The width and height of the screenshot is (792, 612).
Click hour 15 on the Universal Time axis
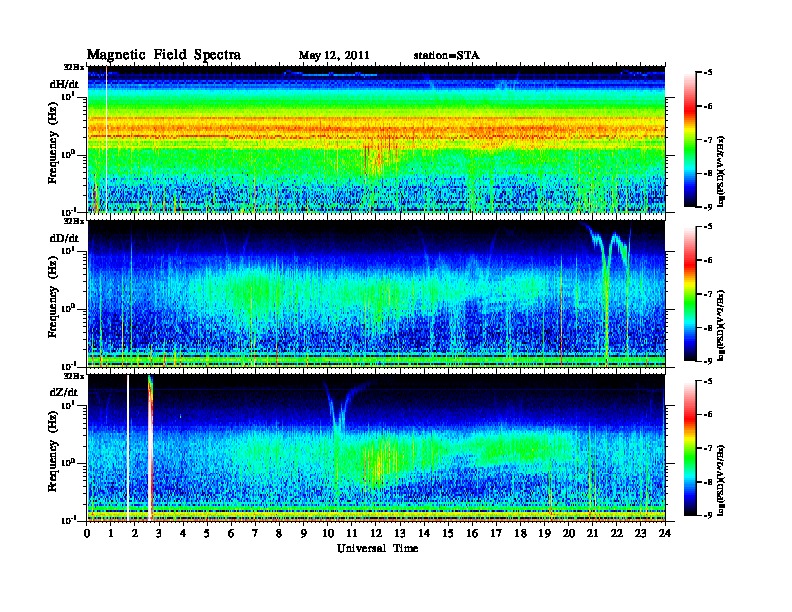(x=448, y=534)
